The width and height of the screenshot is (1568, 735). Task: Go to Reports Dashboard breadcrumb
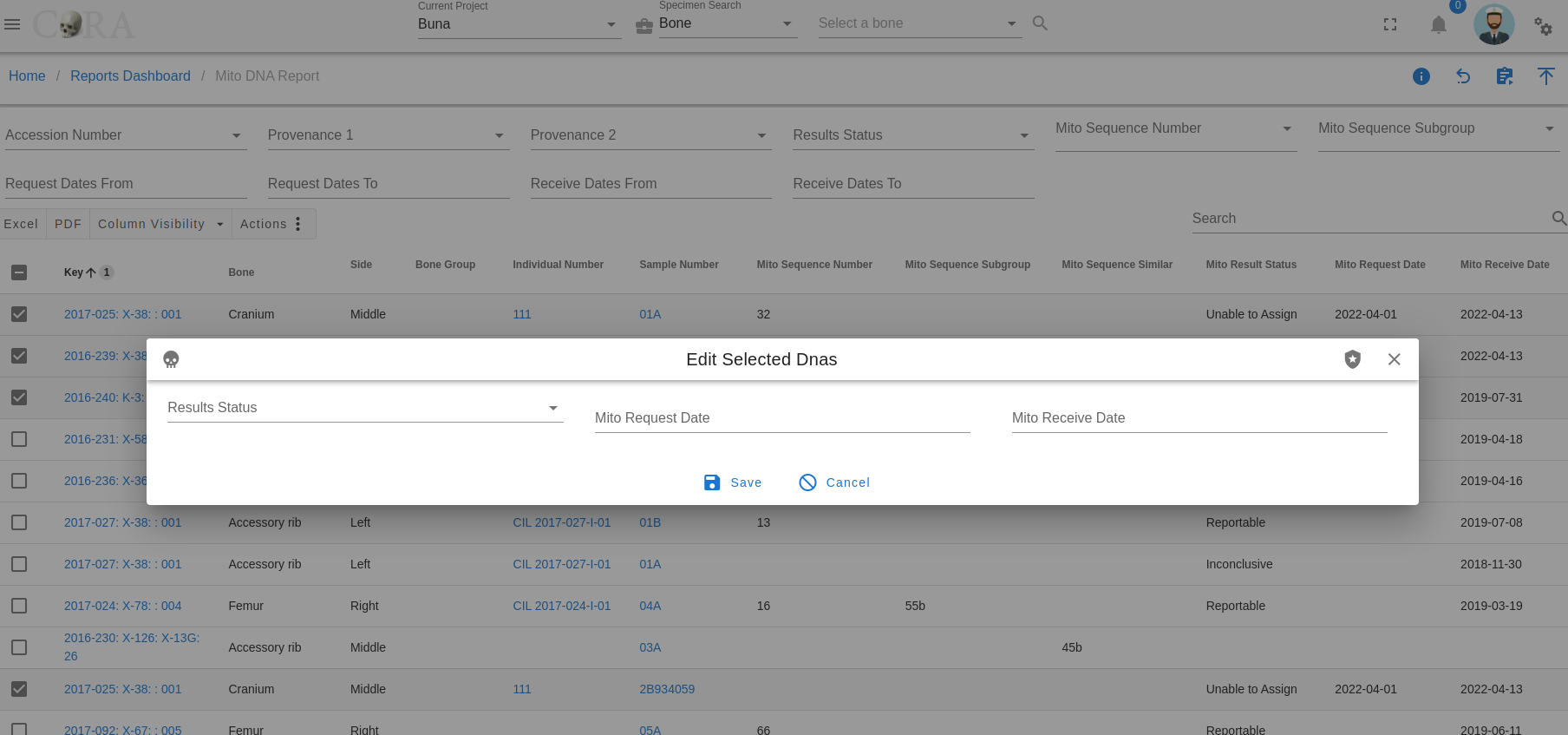coord(130,76)
